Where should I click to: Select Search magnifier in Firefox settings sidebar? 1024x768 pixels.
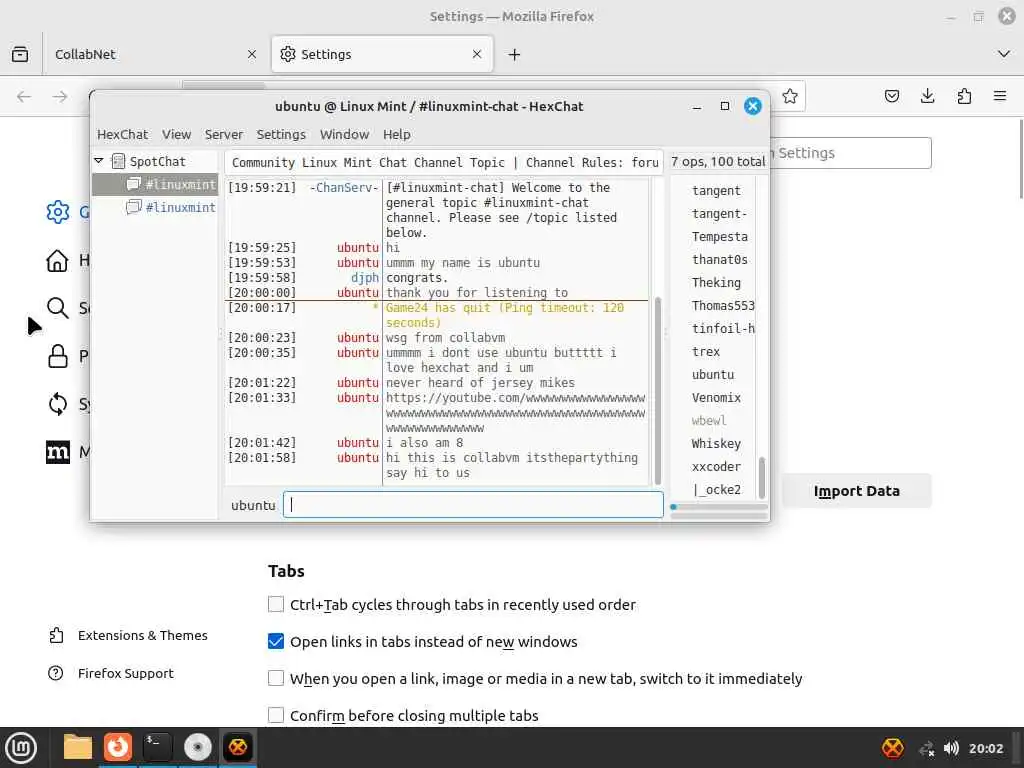pyautogui.click(x=57, y=308)
